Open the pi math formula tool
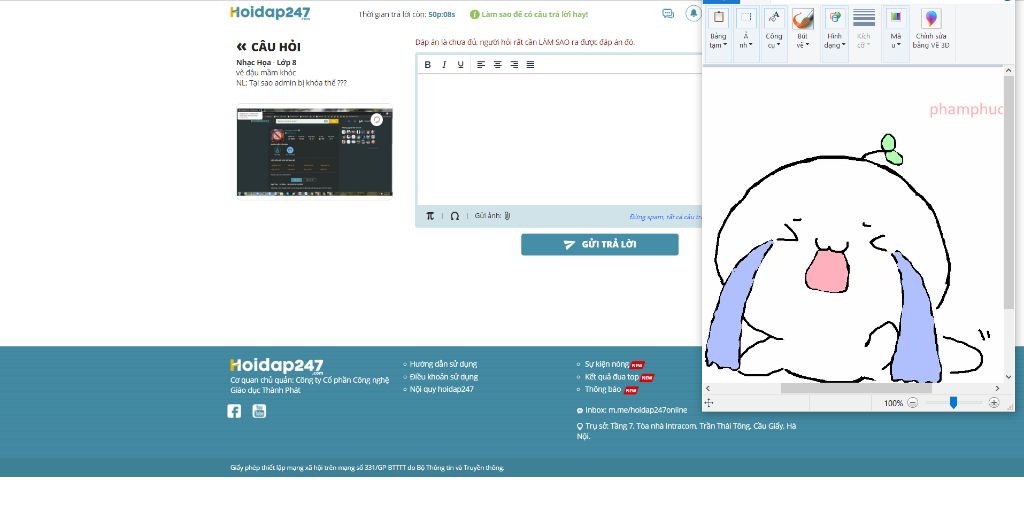Image resolution: width=1024 pixels, height=519 pixels. tap(430, 216)
